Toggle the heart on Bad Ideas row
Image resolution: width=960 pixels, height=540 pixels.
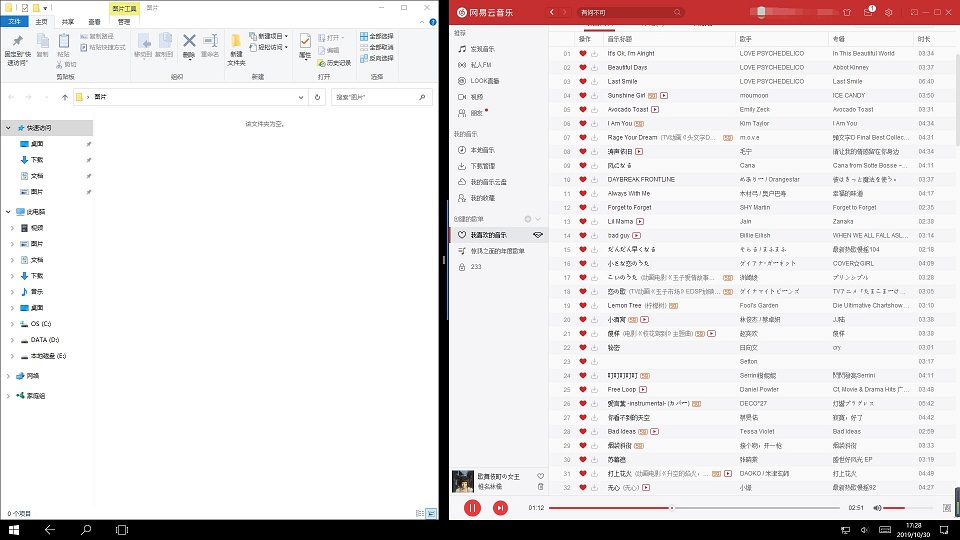pos(583,432)
